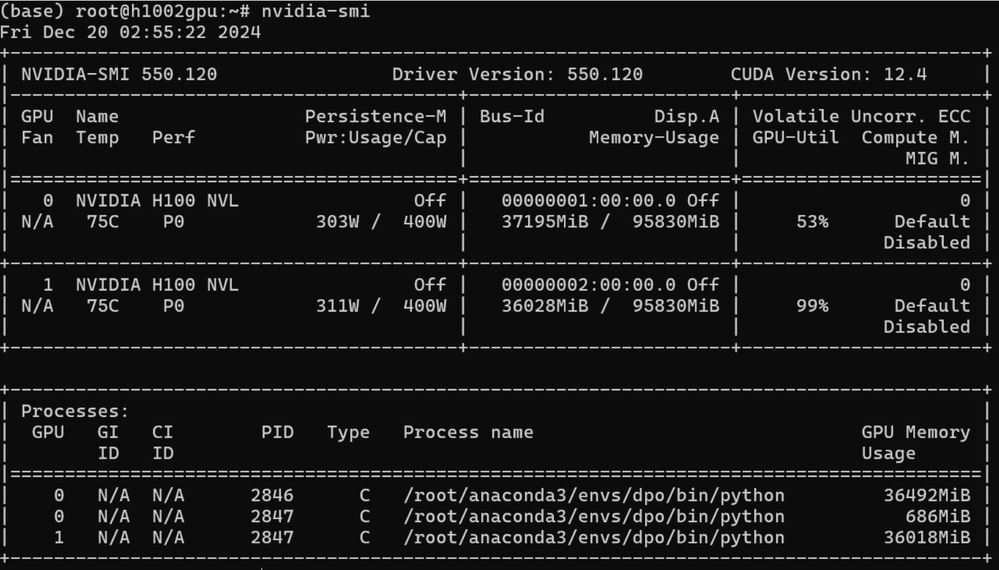The height and width of the screenshot is (570, 999).
Task: Click the Processes: section label
Action: [75, 411]
